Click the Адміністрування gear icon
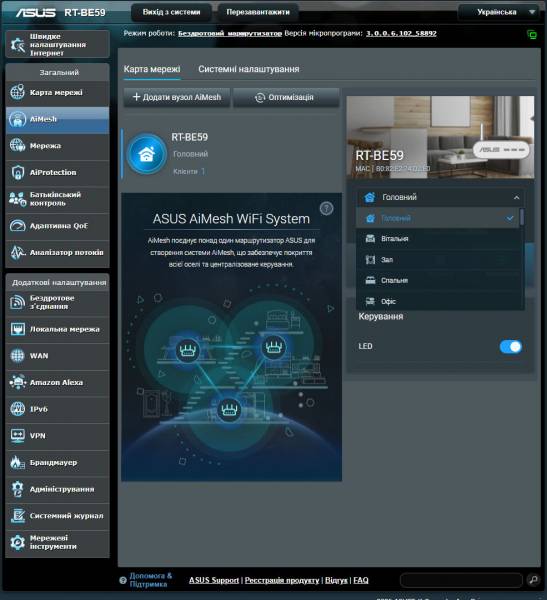 pyautogui.click(x=18, y=489)
